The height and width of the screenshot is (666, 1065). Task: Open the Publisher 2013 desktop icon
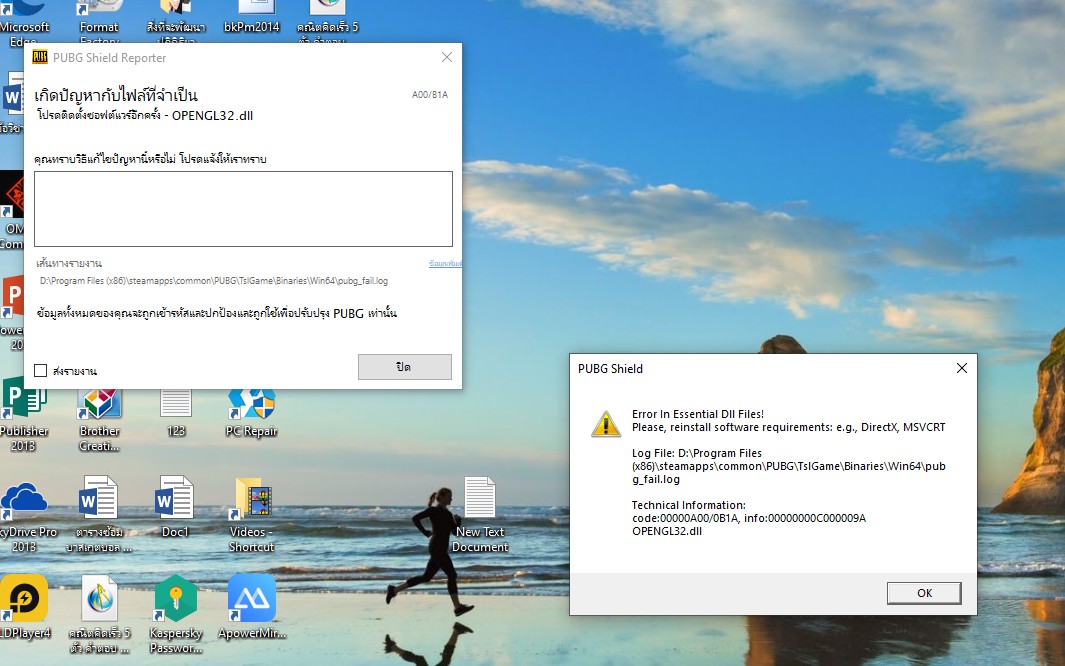click(x=23, y=414)
